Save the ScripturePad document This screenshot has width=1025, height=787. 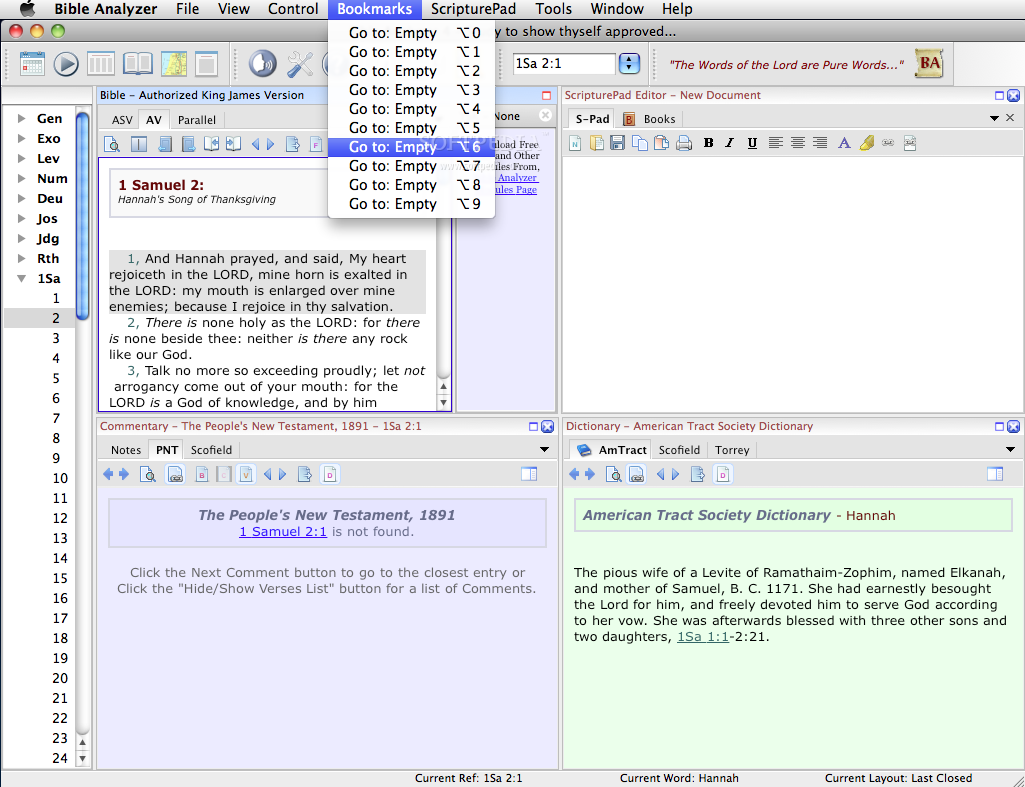[617, 143]
